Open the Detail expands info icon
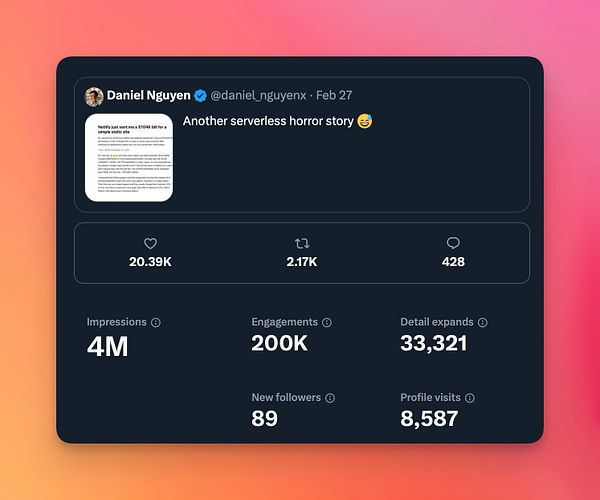This screenshot has height=500, width=600. (483, 322)
